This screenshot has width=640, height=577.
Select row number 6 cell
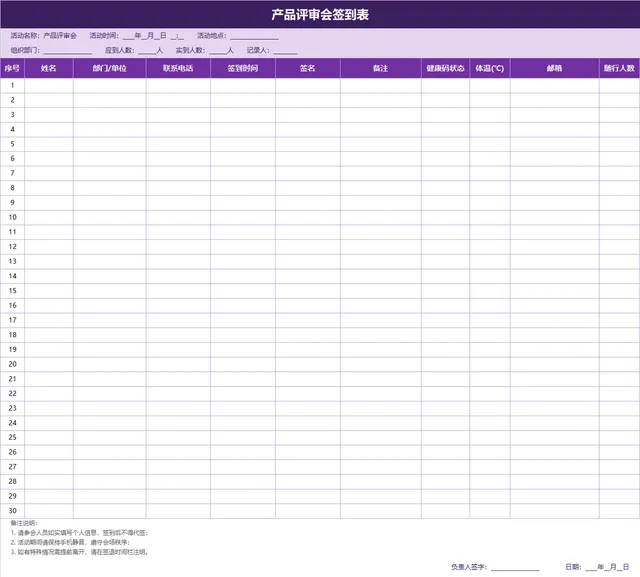coord(12,159)
